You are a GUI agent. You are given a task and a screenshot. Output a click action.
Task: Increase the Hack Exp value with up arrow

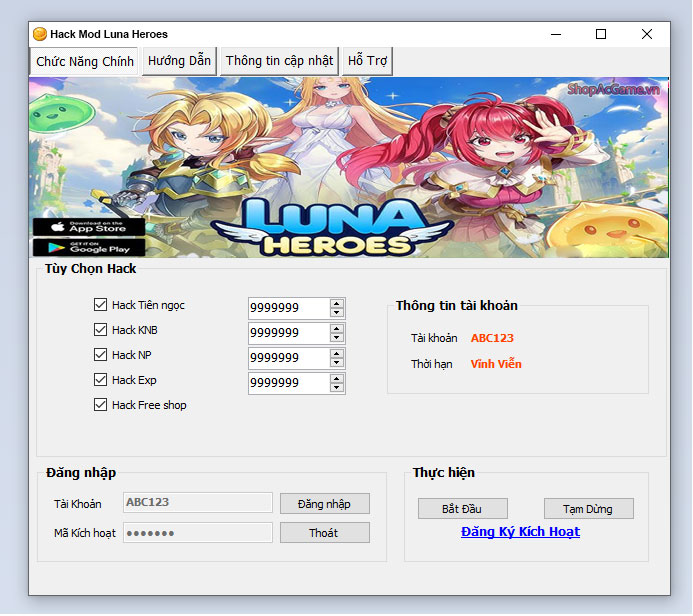337,379
